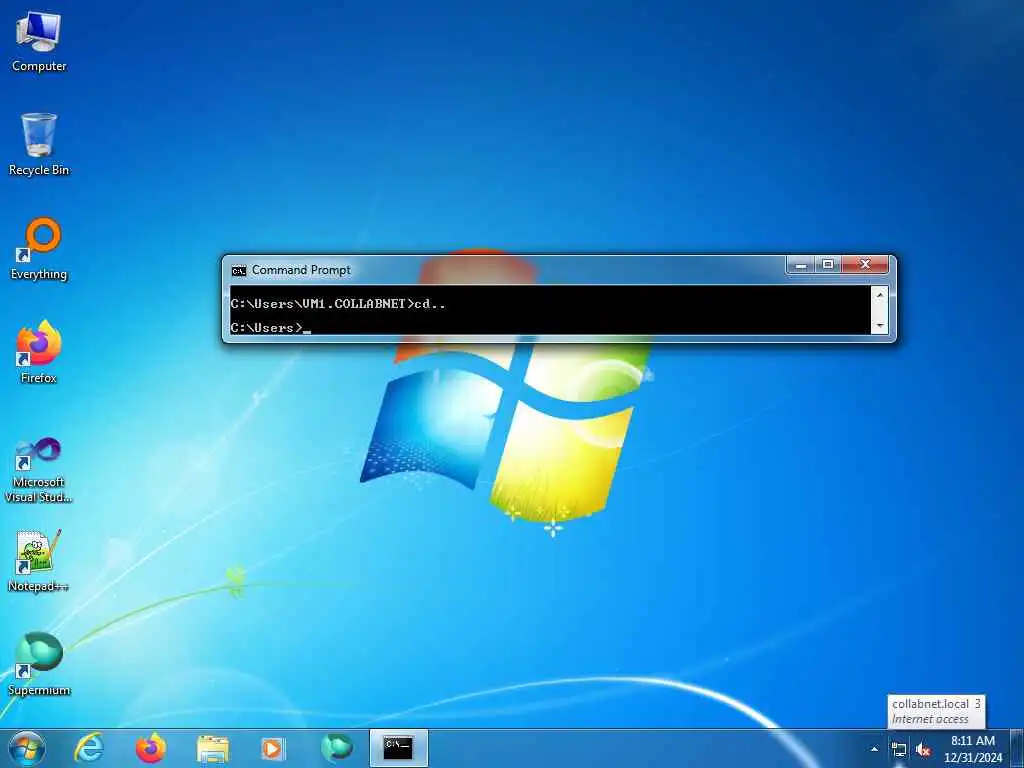Image resolution: width=1024 pixels, height=768 pixels.
Task: Click the Command Prompt taskbar button
Action: click(x=398, y=748)
